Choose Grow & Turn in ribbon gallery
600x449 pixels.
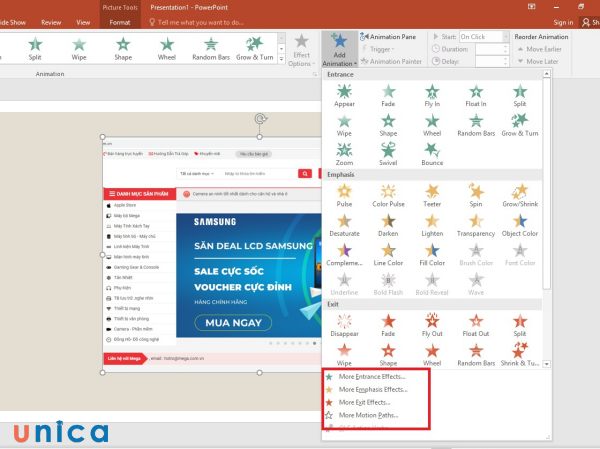point(254,49)
